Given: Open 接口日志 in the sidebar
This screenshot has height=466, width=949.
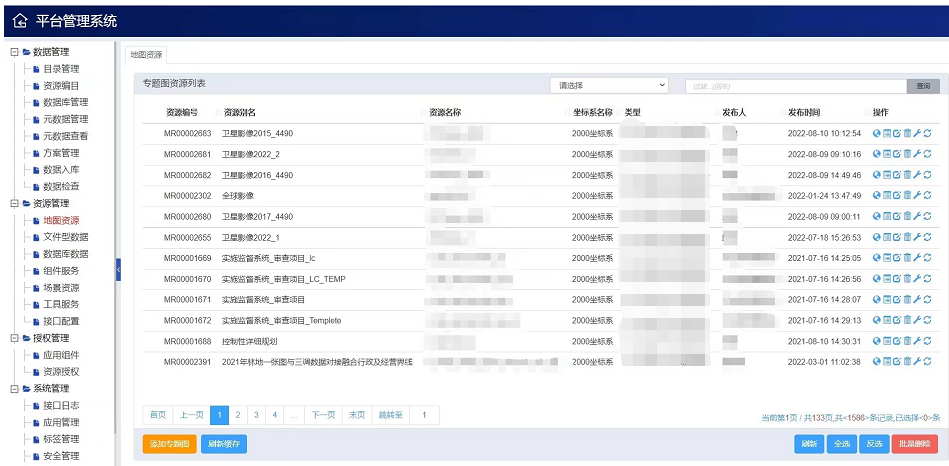Looking at the screenshot, I should pyautogui.click(x=61, y=405).
